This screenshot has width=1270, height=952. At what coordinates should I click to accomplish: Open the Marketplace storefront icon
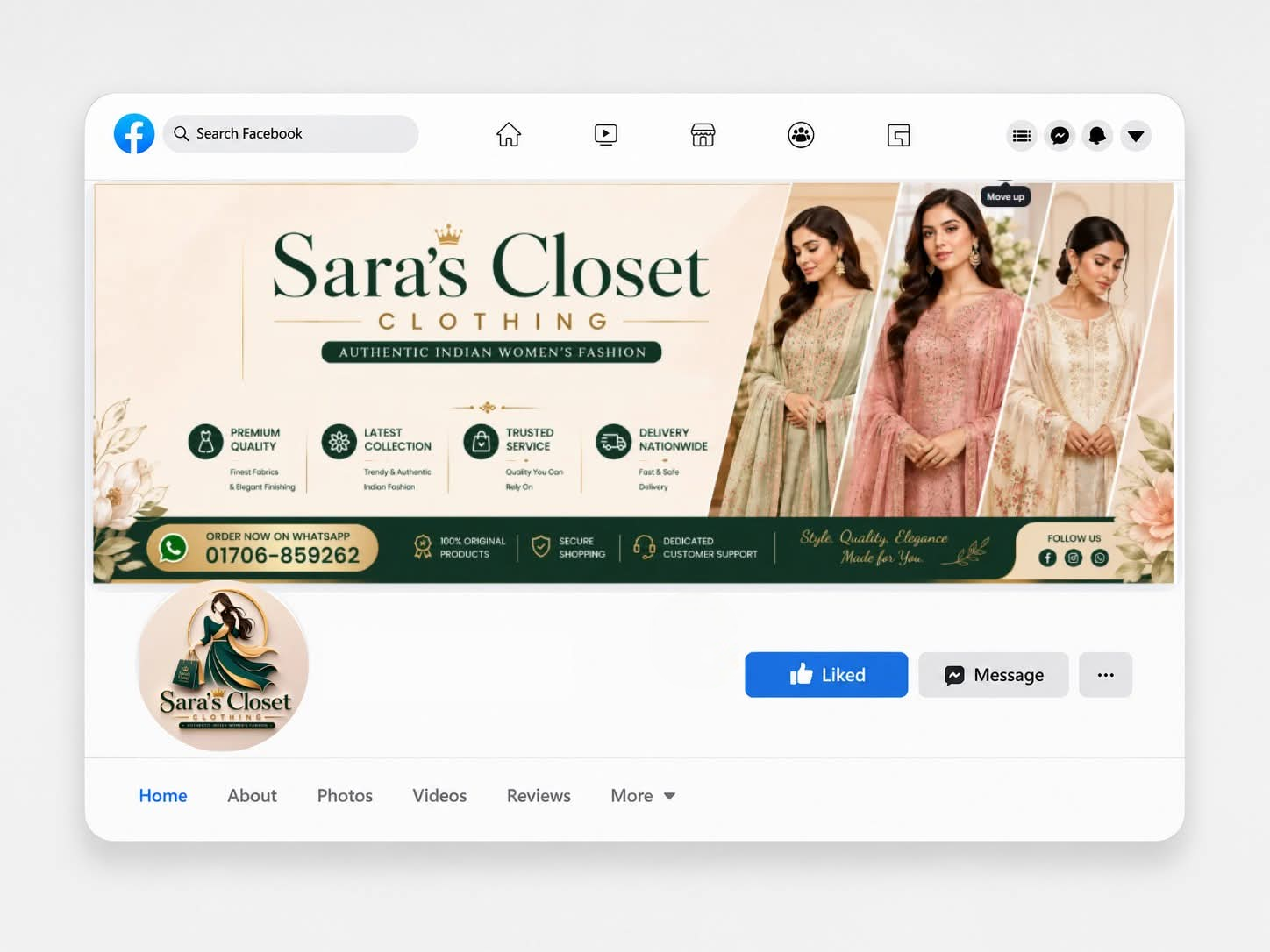tap(703, 135)
